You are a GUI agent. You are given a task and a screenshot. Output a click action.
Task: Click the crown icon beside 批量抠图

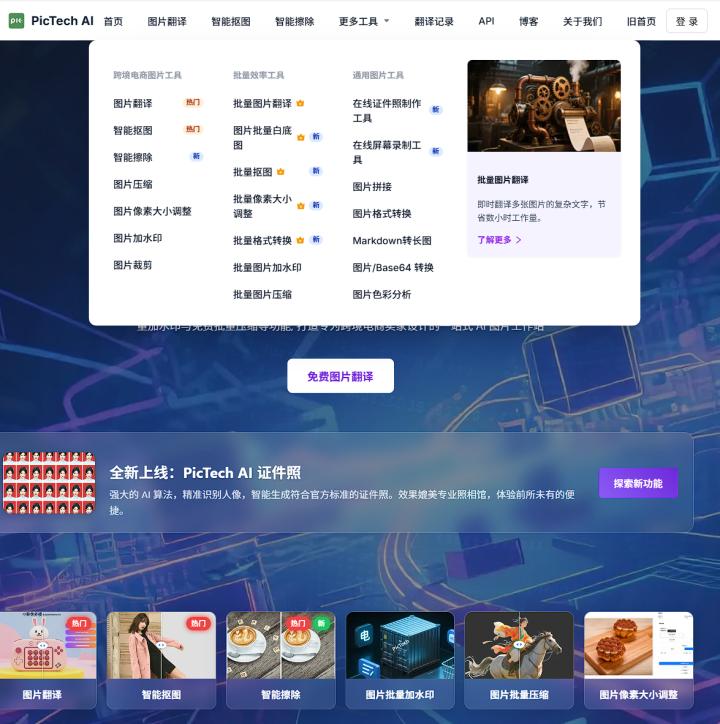(281, 172)
